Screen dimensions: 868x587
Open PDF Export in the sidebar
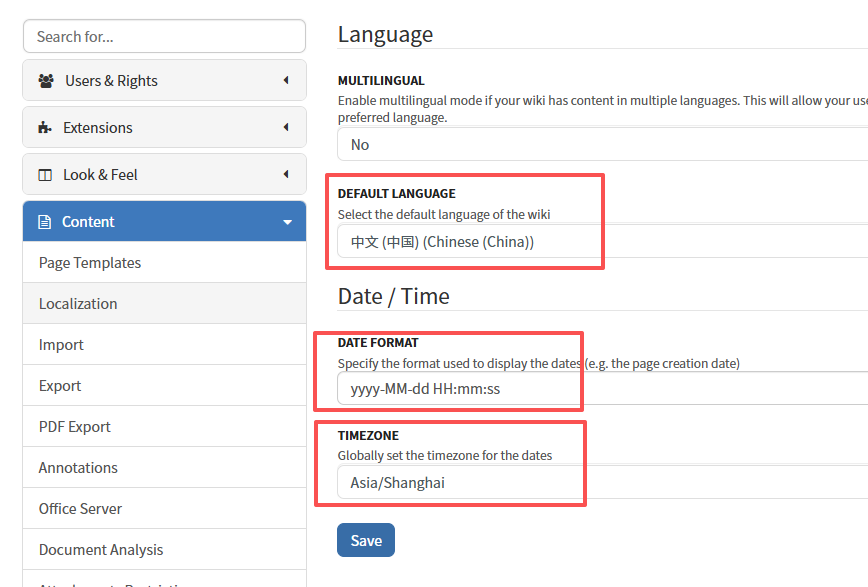(x=164, y=426)
